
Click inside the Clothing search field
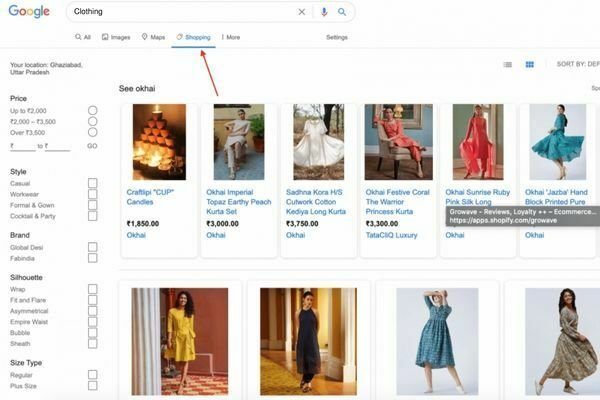[184, 12]
